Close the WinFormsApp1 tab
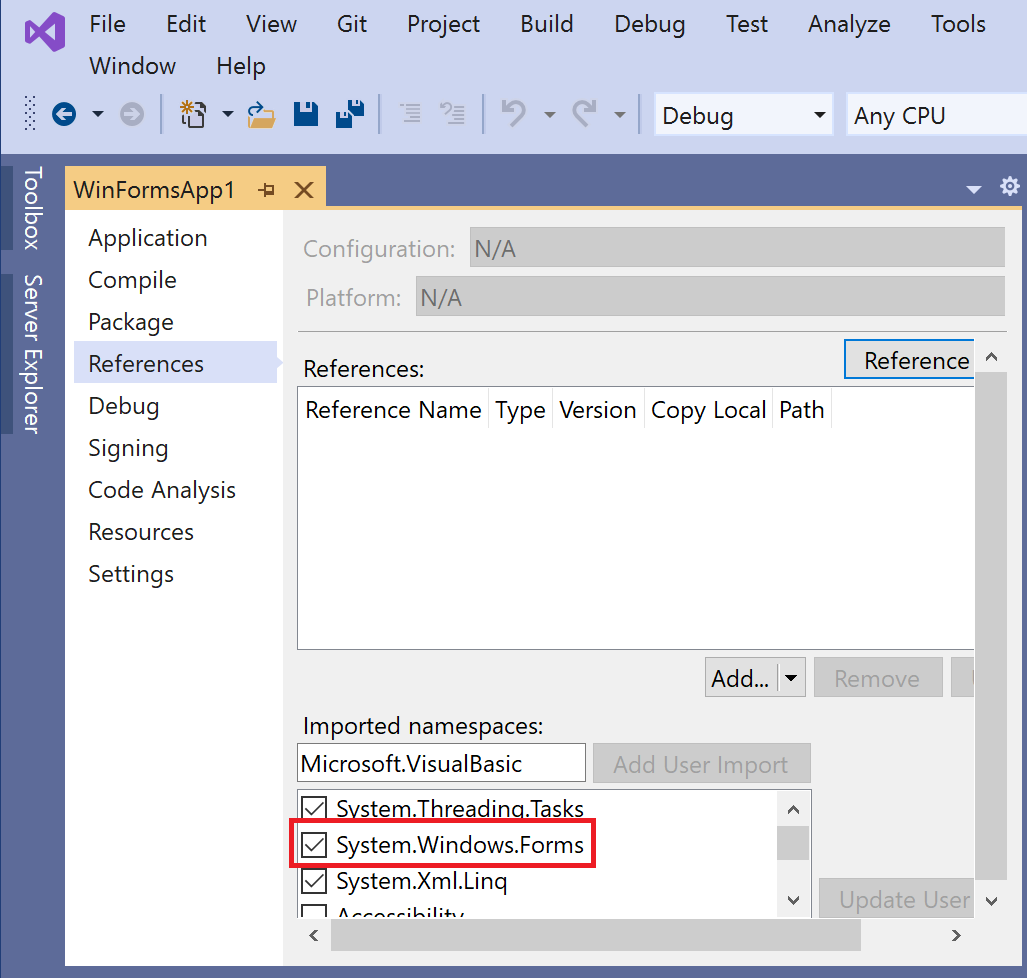Viewport: 1027px width, 978px height. (304, 190)
